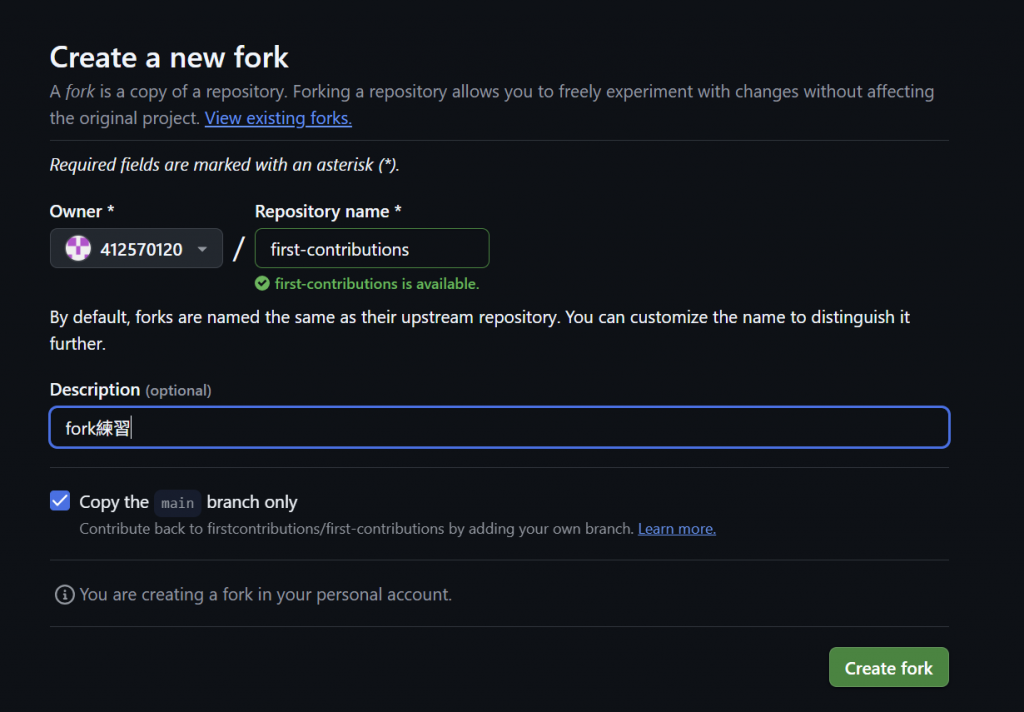Click the "main" branch code badge
This screenshot has width=1024, height=712.
pos(178,503)
